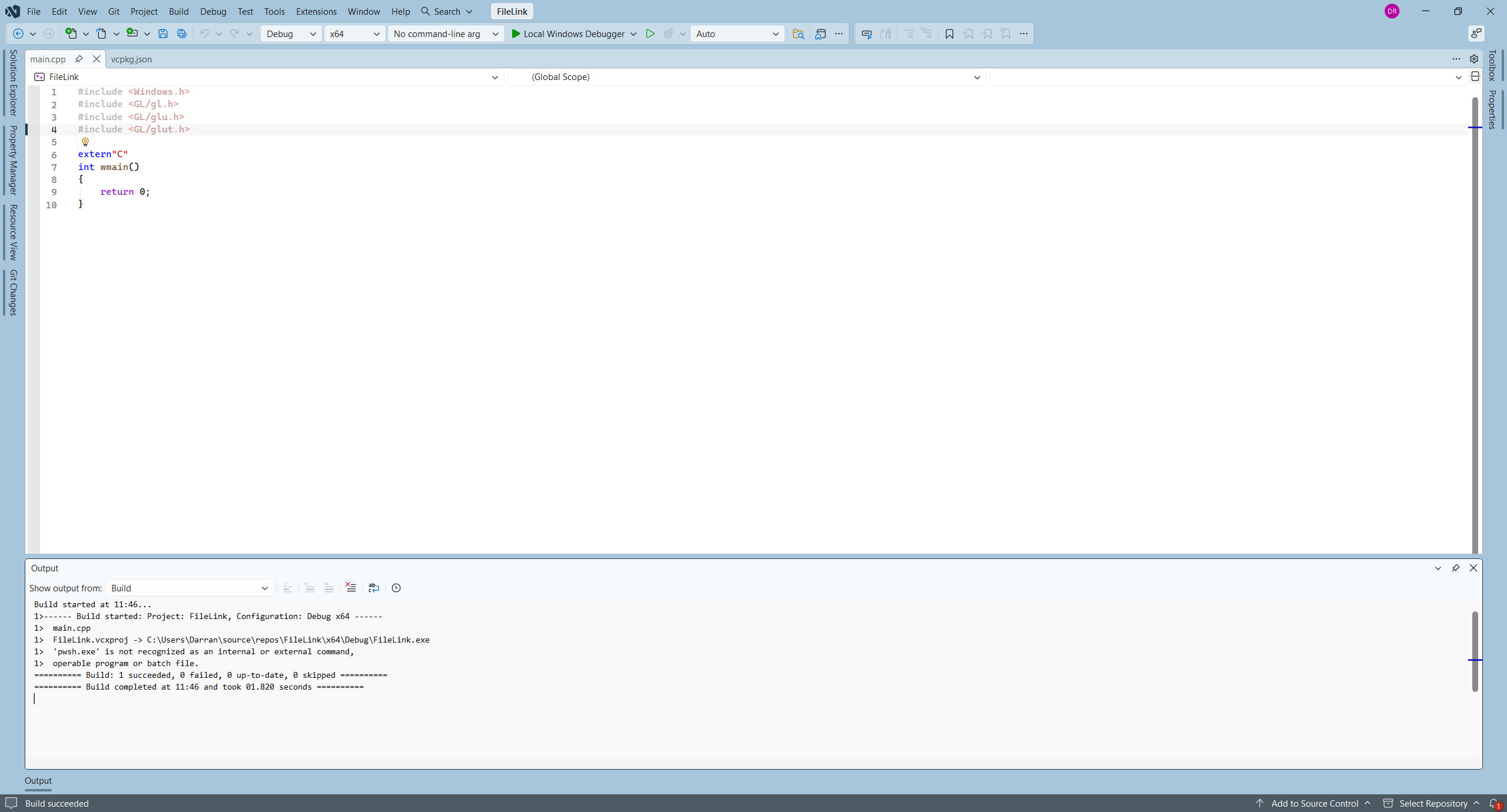The width and height of the screenshot is (1507, 812).
Task: Open the x64 platform dropdown
Action: 355,34
